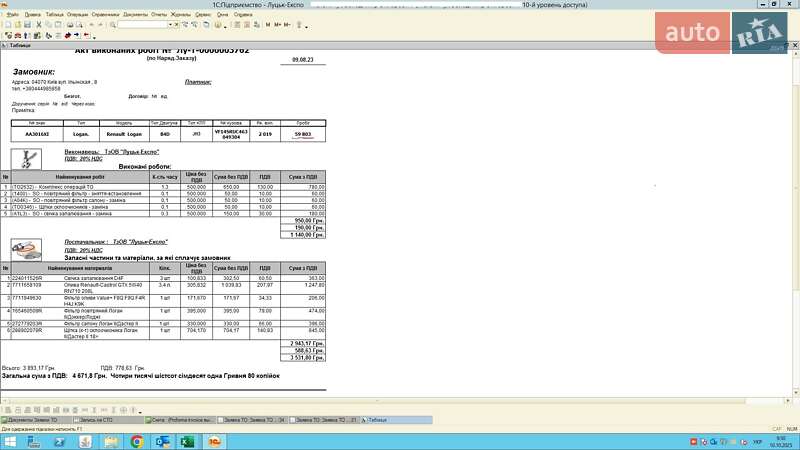Open Excel from the taskbar
This screenshot has height=450, width=800.
point(186,441)
